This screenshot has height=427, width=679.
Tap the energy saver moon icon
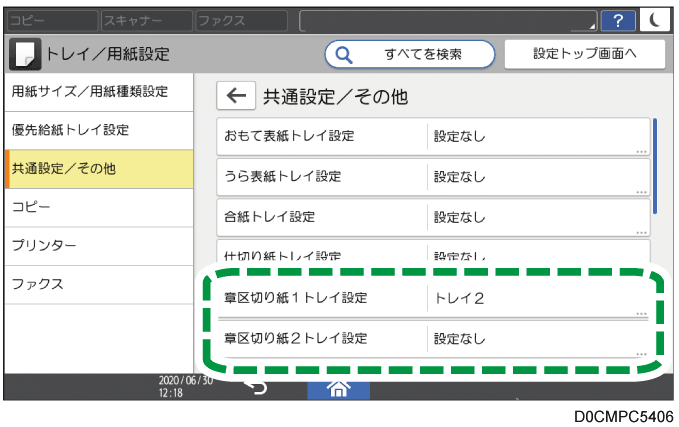click(656, 20)
